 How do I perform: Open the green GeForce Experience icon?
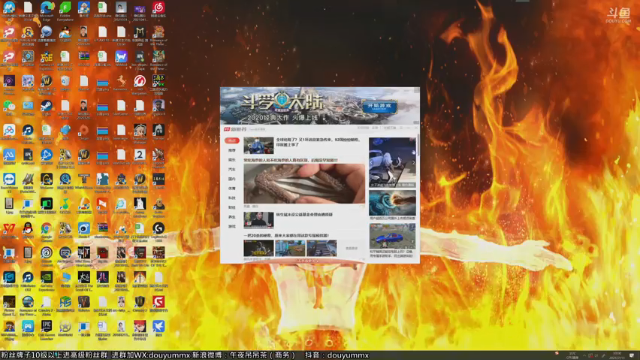(x=47, y=277)
